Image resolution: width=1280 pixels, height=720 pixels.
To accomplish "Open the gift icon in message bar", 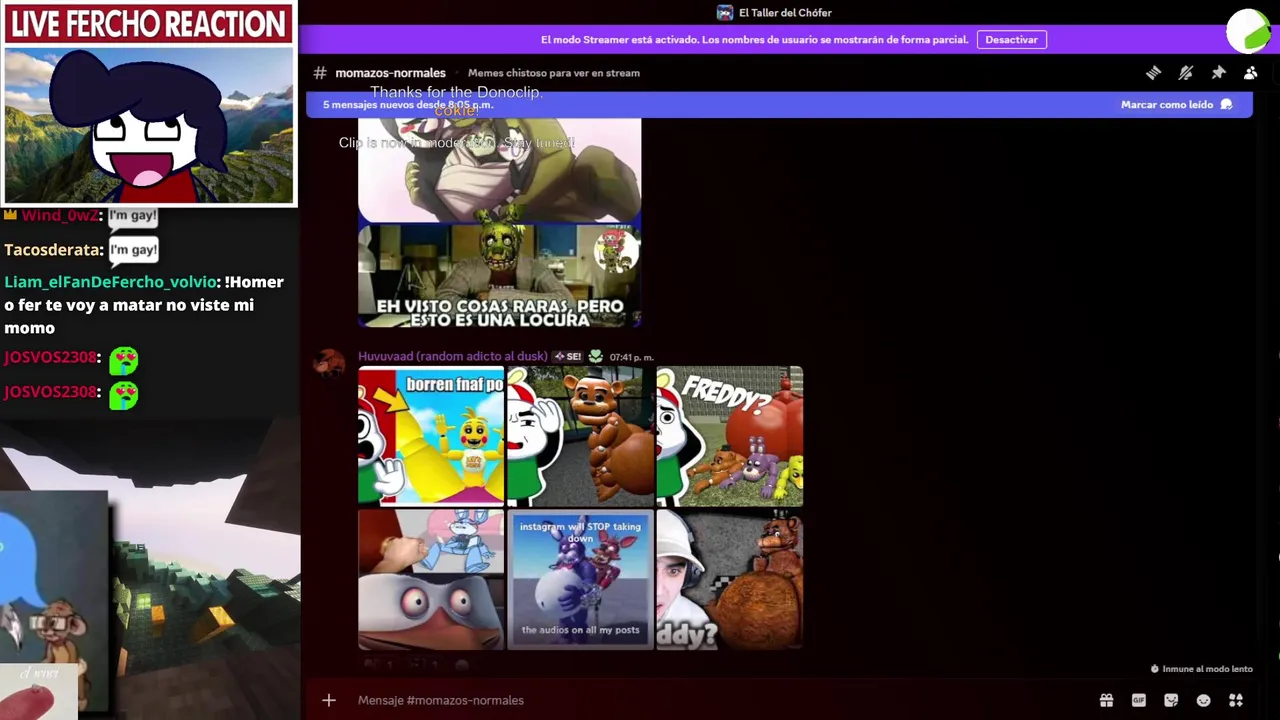I will [1106, 700].
